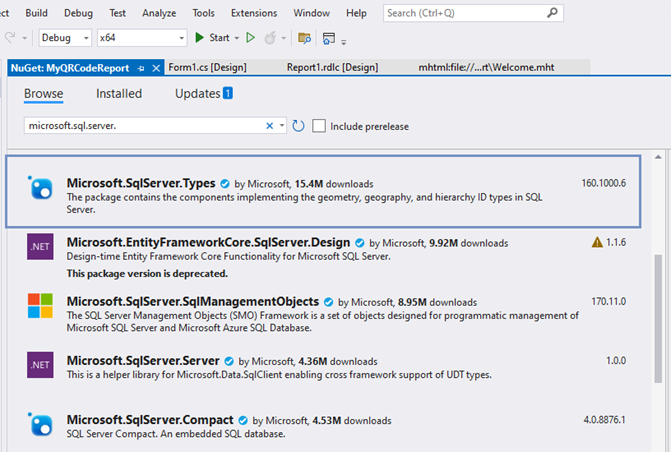Expand the Start button dropdown arrow

tap(237, 38)
